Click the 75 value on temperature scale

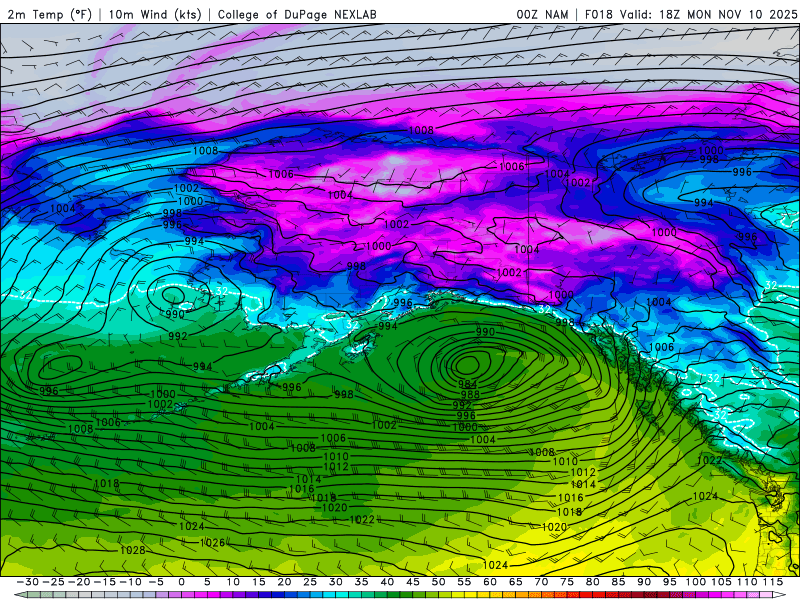point(566,582)
